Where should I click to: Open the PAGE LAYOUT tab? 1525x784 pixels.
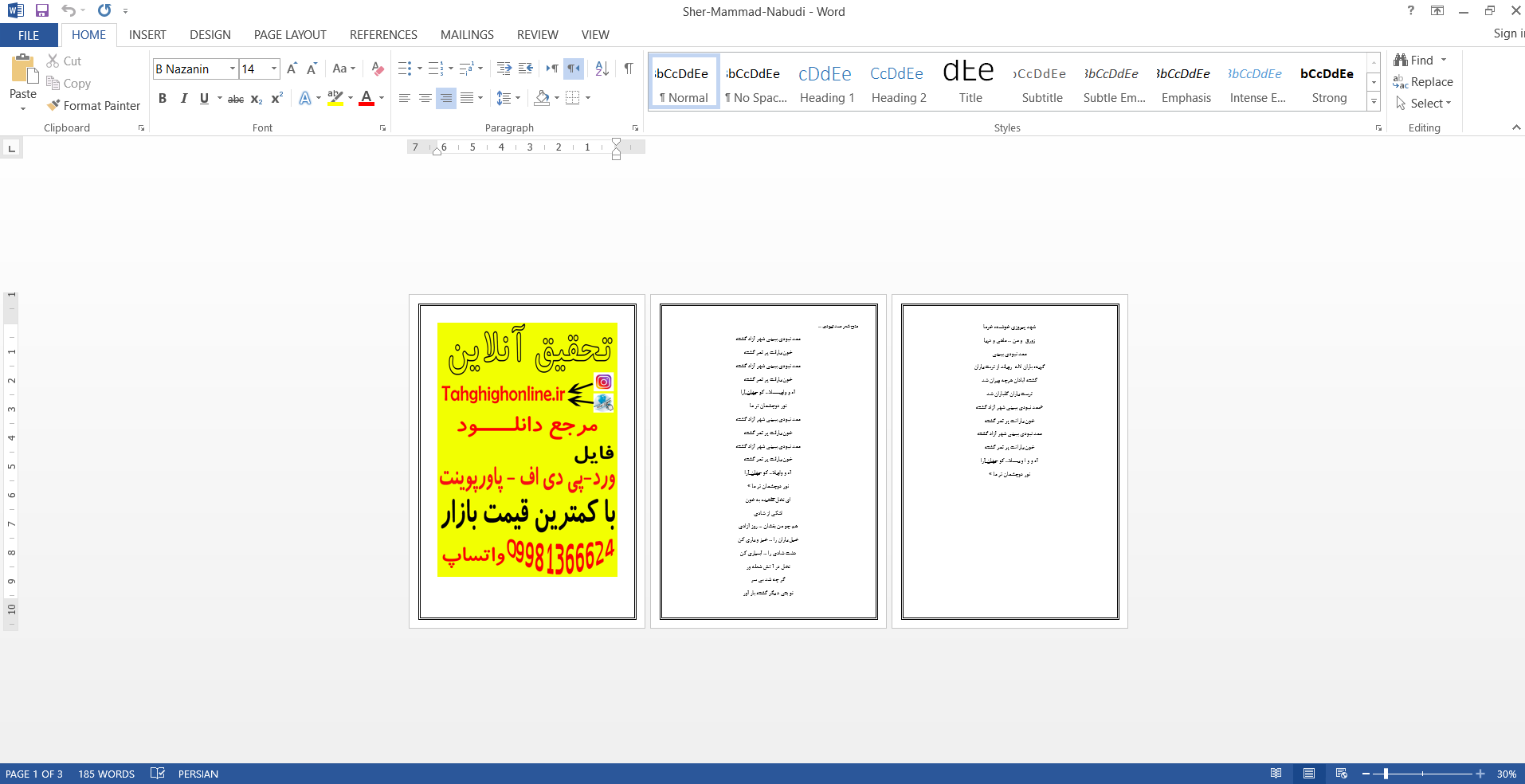(x=290, y=35)
